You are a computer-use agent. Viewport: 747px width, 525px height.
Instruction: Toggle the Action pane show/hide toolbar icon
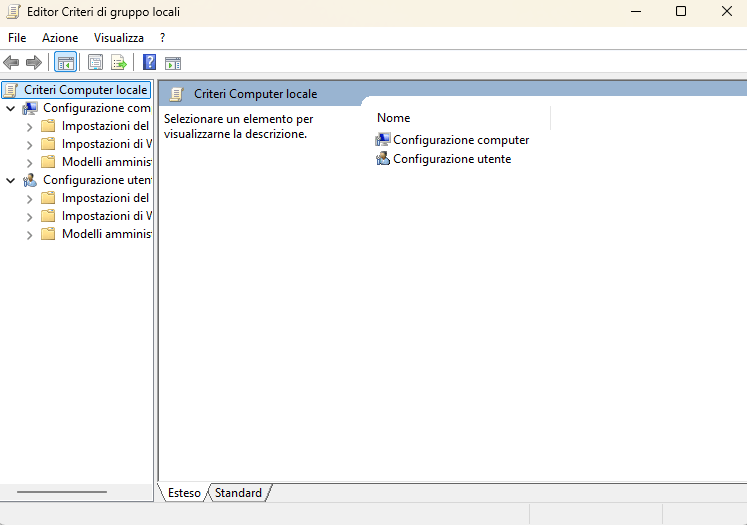[172, 62]
